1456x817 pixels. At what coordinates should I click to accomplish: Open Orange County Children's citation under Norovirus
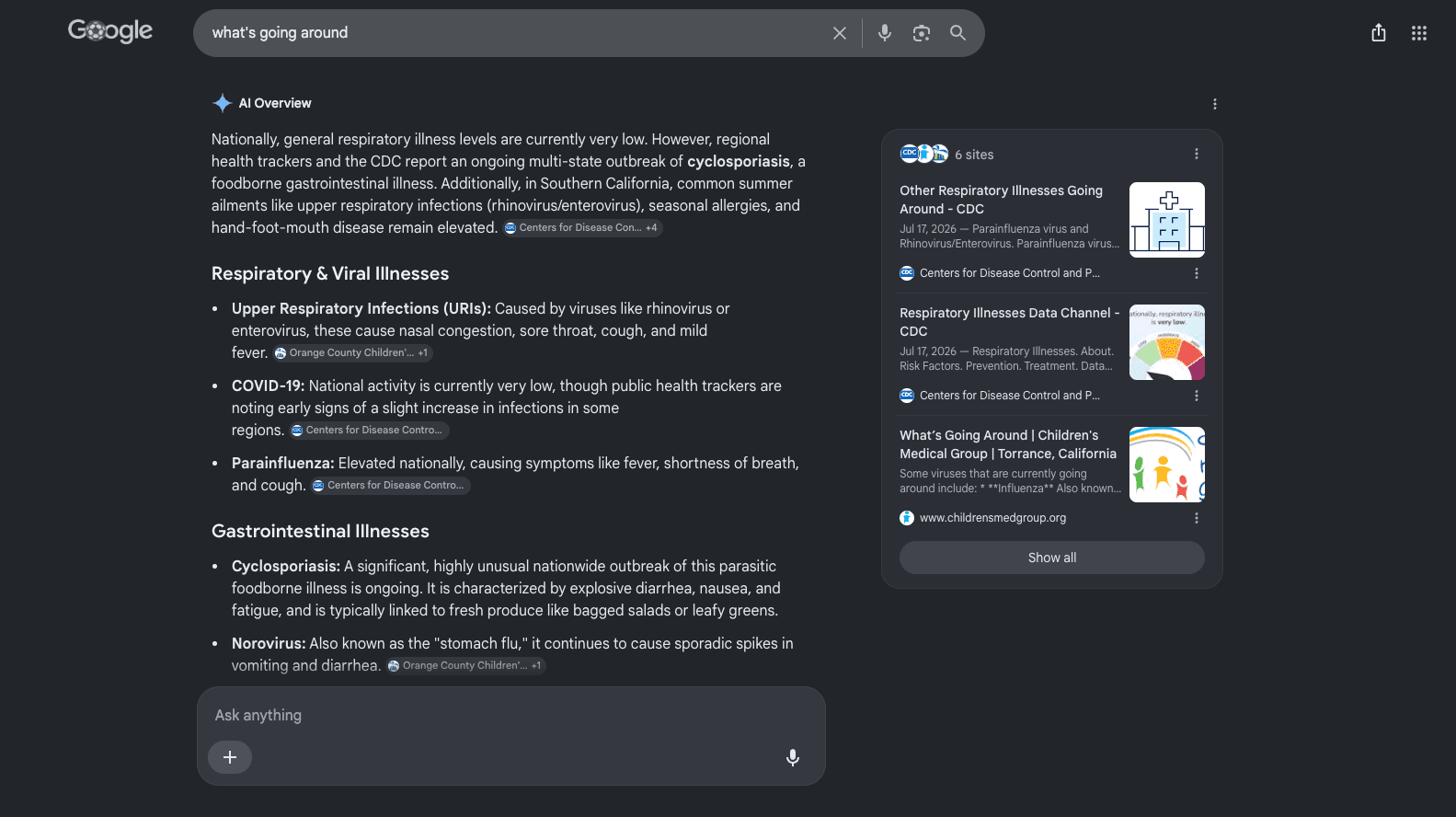[x=465, y=666]
